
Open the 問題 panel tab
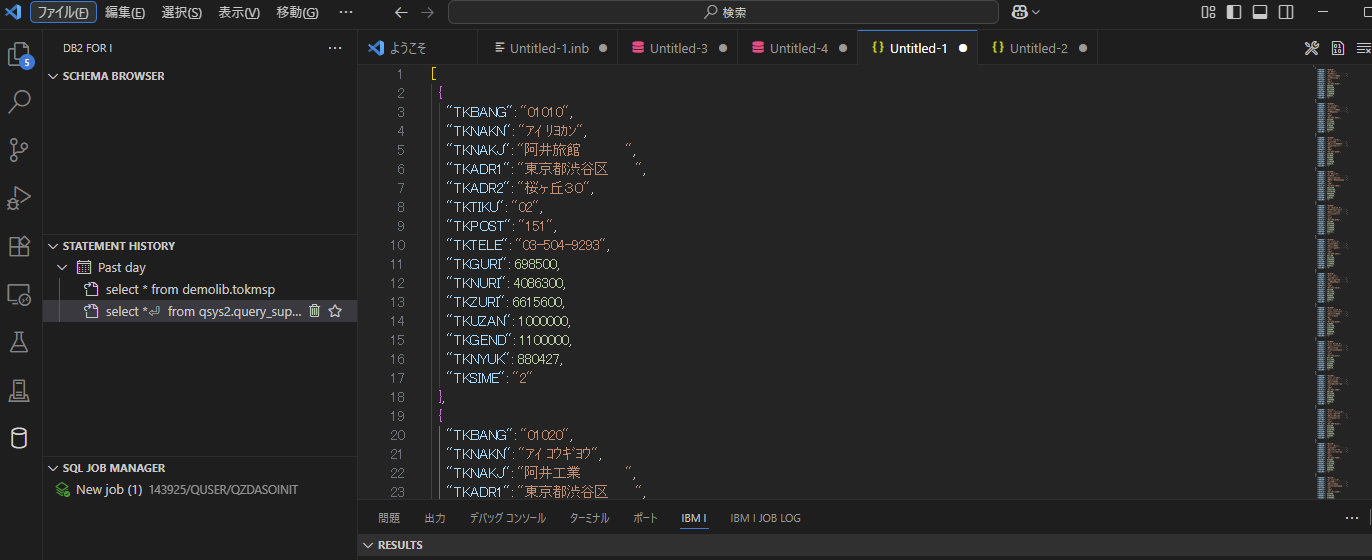point(389,518)
